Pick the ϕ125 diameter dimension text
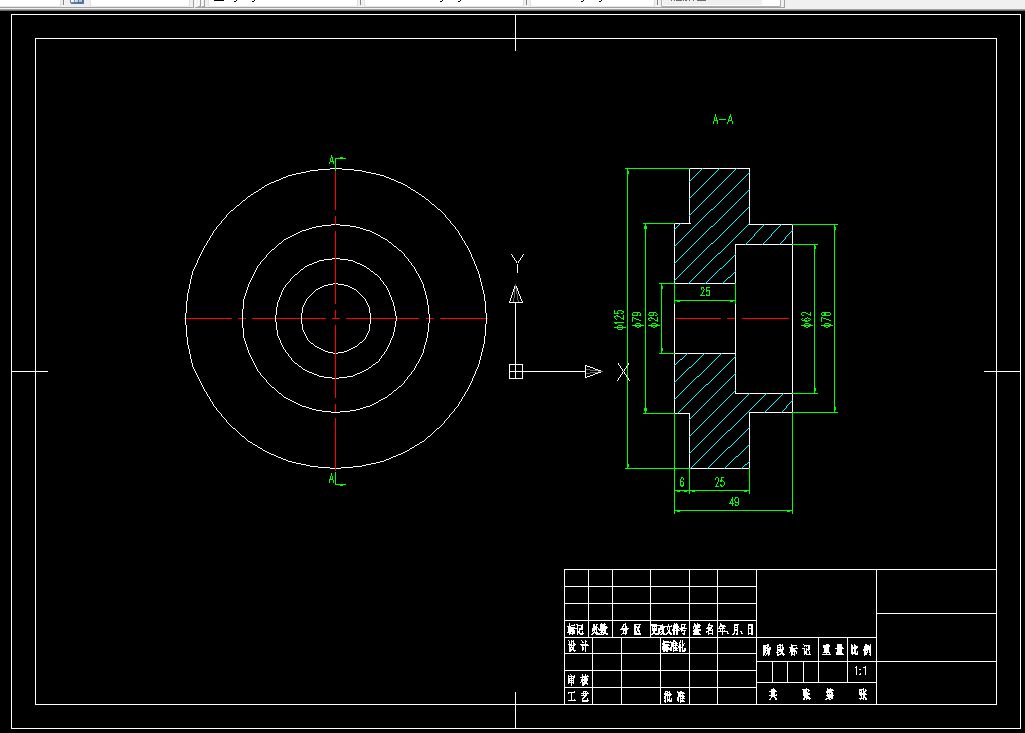This screenshot has height=733, width=1025. click(619, 319)
